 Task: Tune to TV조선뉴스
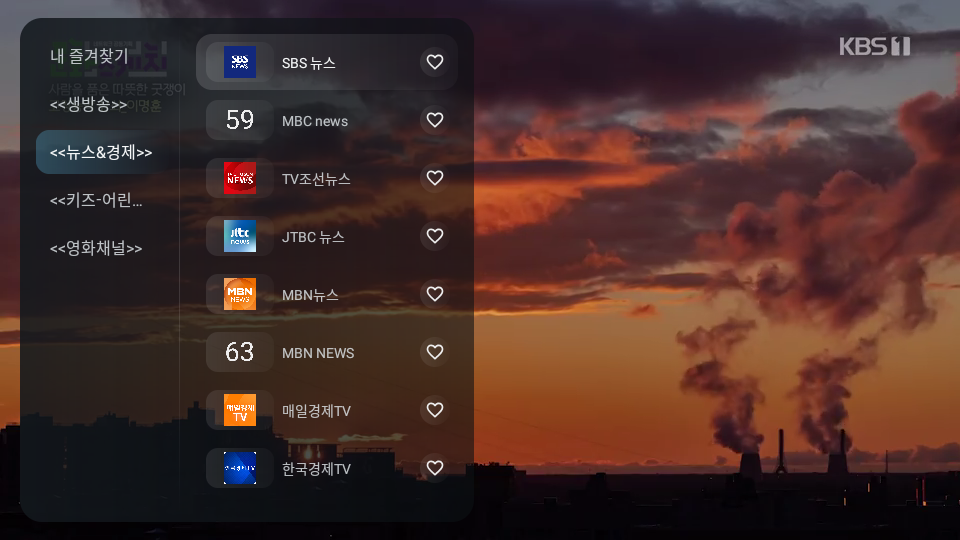click(327, 178)
